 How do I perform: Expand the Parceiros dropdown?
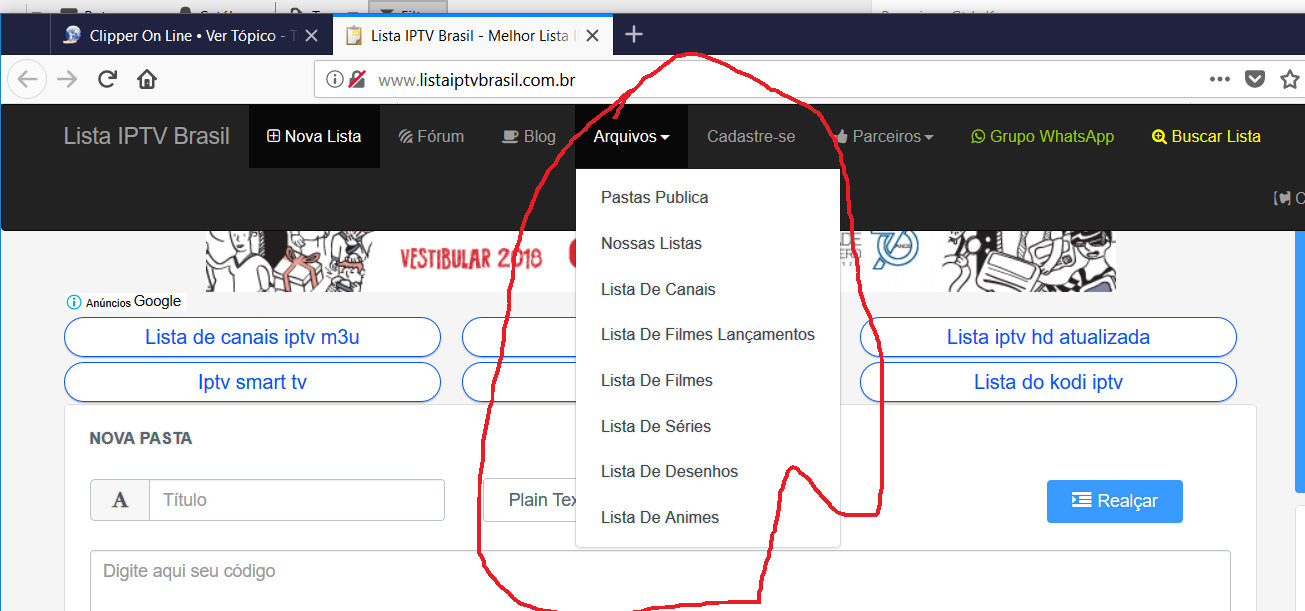(x=883, y=136)
